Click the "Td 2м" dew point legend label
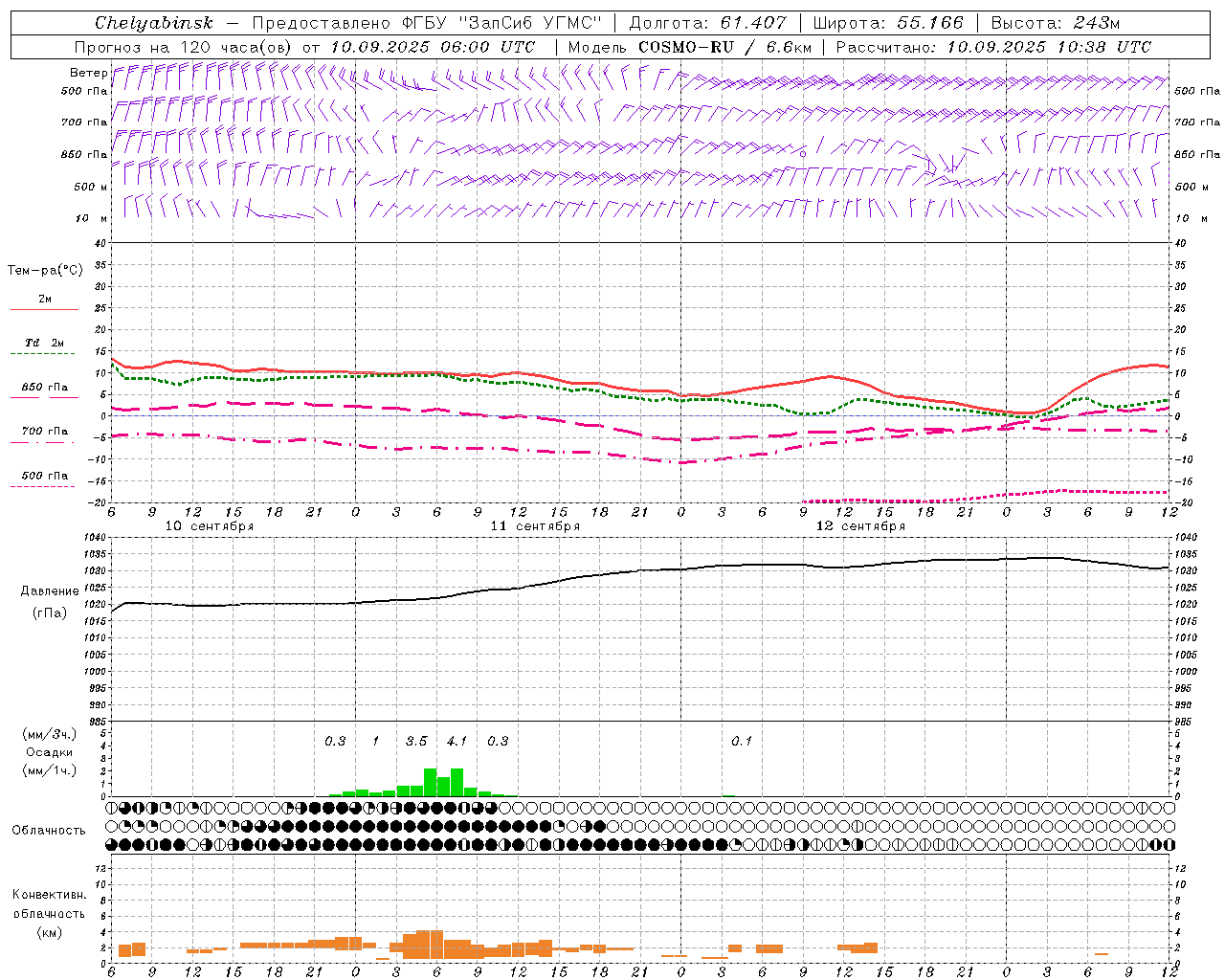Image resolution: width=1225 pixels, height=980 pixels. click(45, 343)
